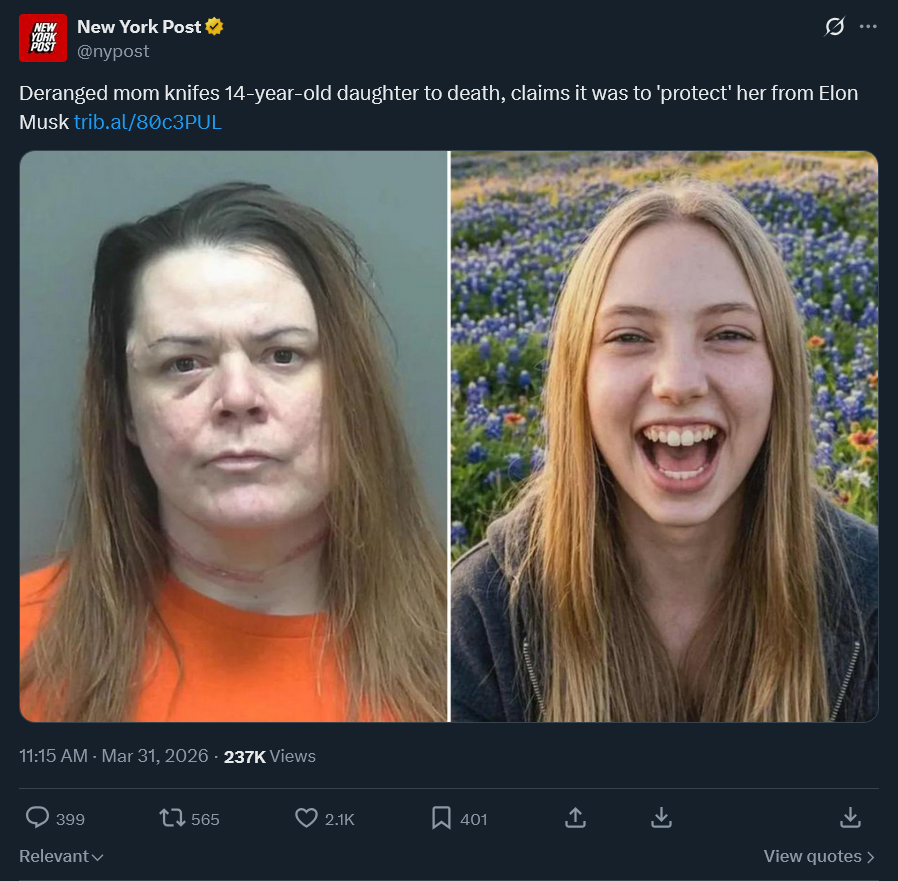Image resolution: width=898 pixels, height=881 pixels.
Task: Open the left mugshot photo
Action: tap(234, 436)
